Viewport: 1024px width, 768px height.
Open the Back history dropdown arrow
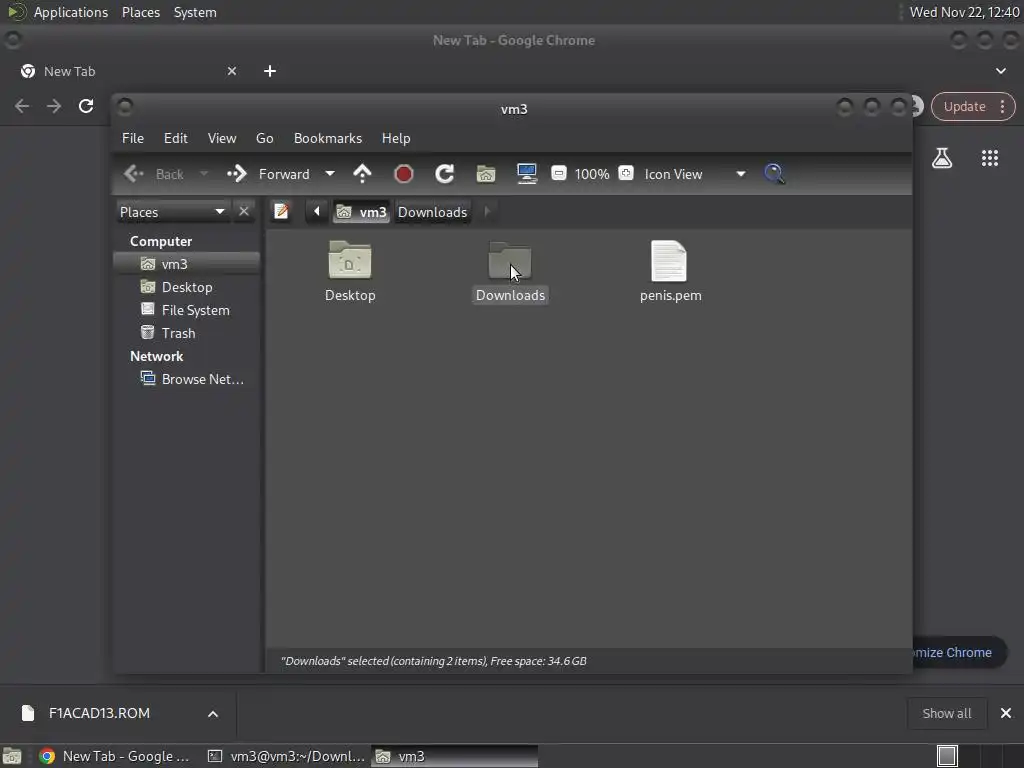[204, 174]
